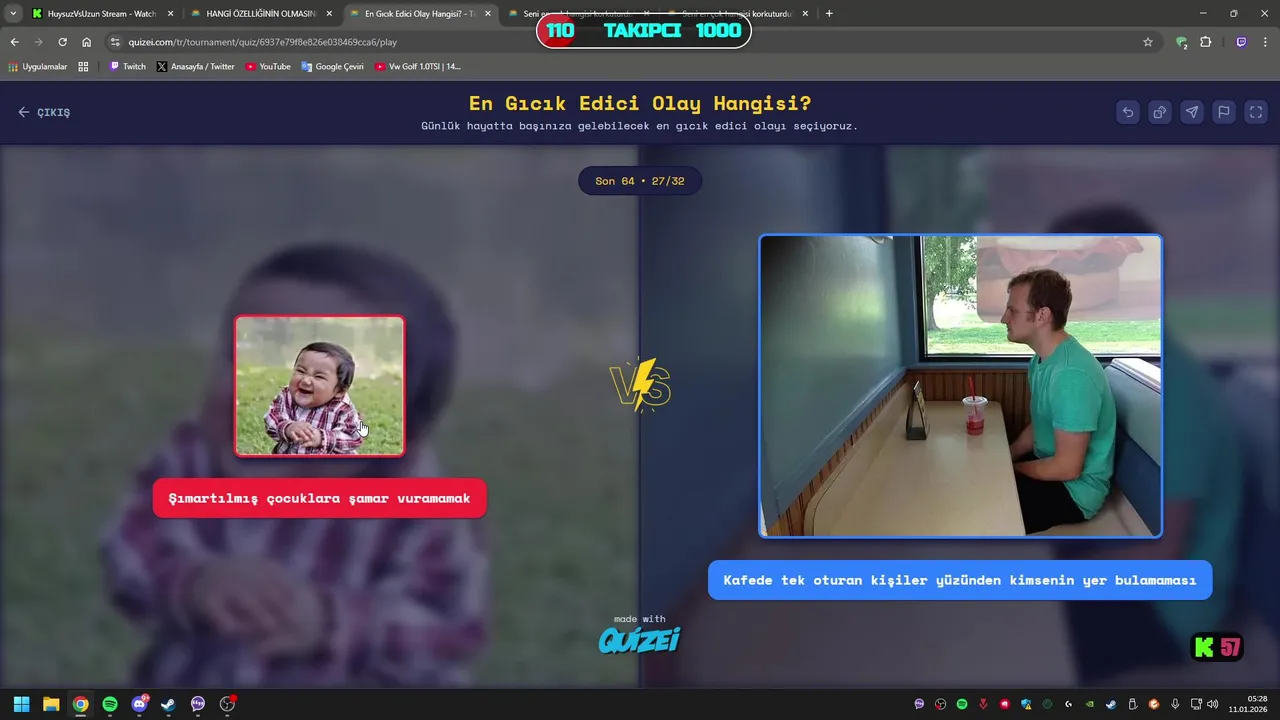Report the quiz with the flag icon
Screen dimensions: 1280x720
coord(1224,112)
